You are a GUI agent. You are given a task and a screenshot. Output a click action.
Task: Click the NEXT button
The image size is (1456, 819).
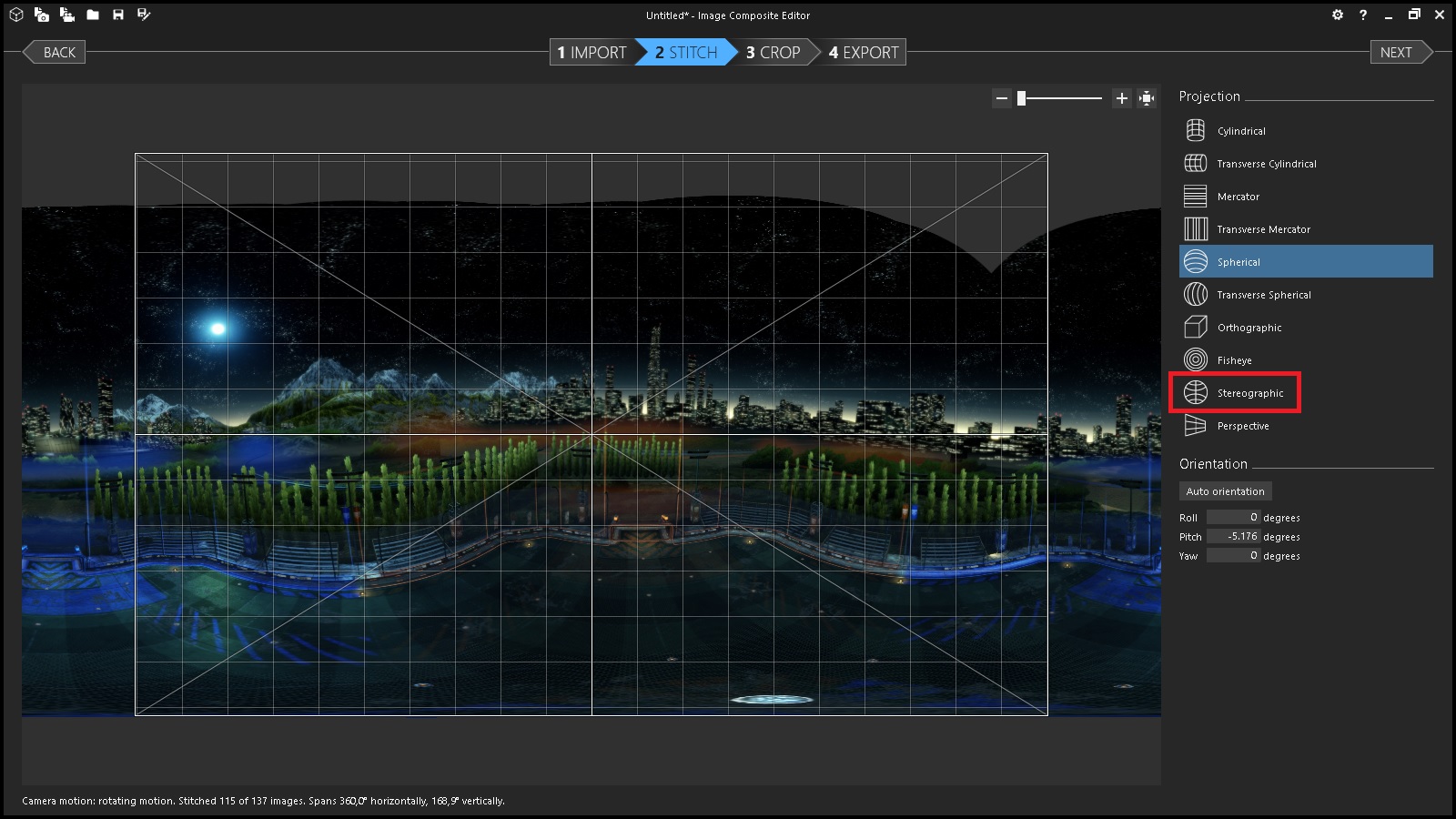[1397, 53]
